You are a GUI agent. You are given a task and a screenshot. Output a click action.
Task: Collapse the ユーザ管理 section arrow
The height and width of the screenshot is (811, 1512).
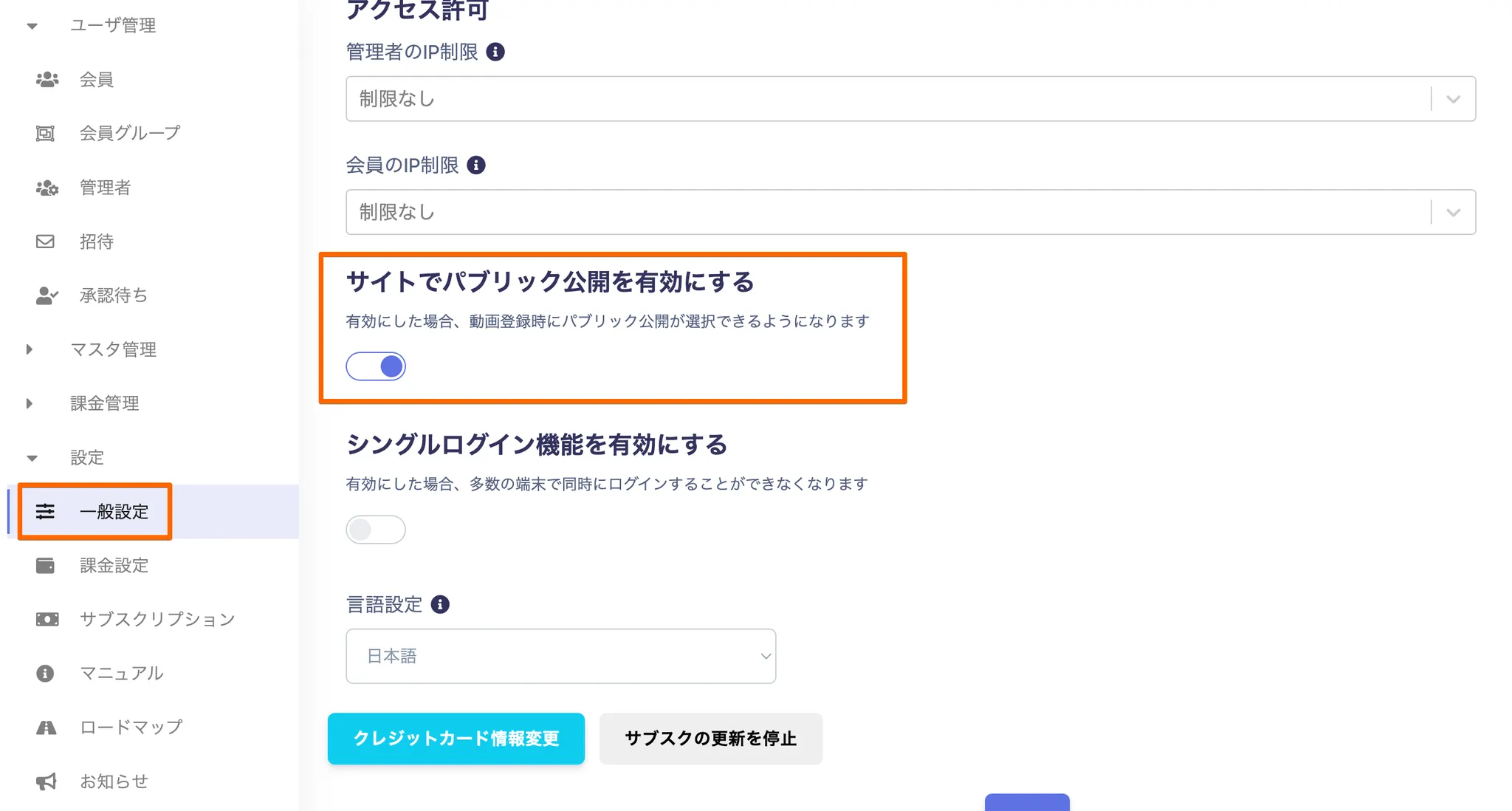click(x=32, y=26)
